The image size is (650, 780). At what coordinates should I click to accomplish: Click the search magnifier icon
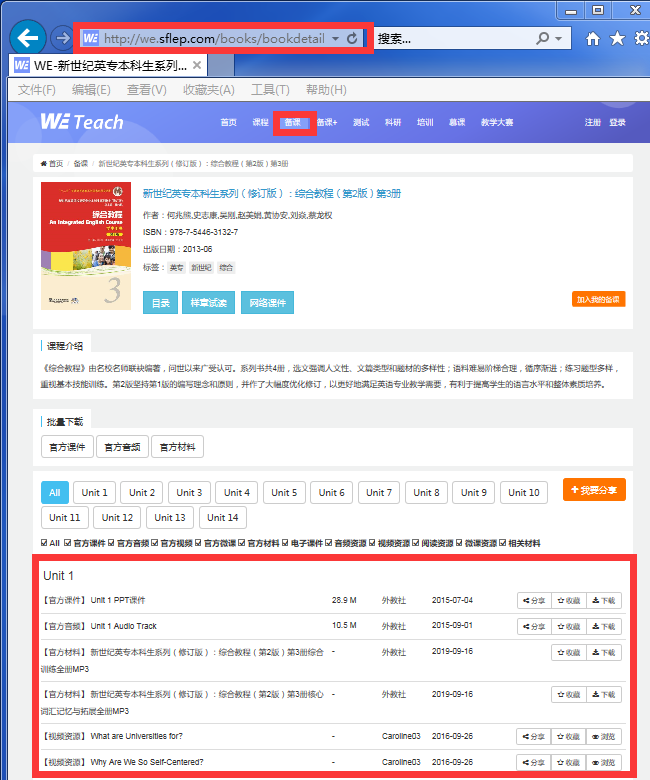[x=543, y=38]
